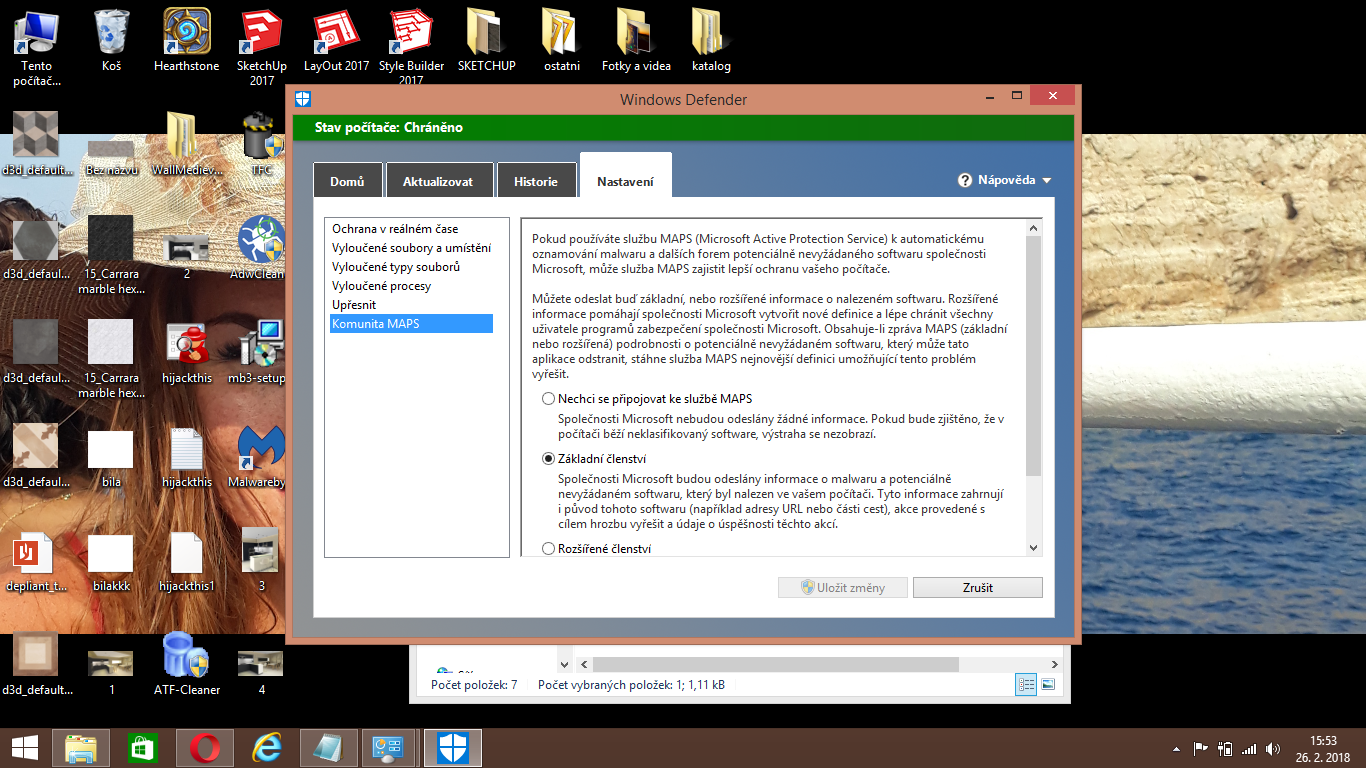
Task: Expand the Nápověda help dropdown
Action: pos(1004,181)
